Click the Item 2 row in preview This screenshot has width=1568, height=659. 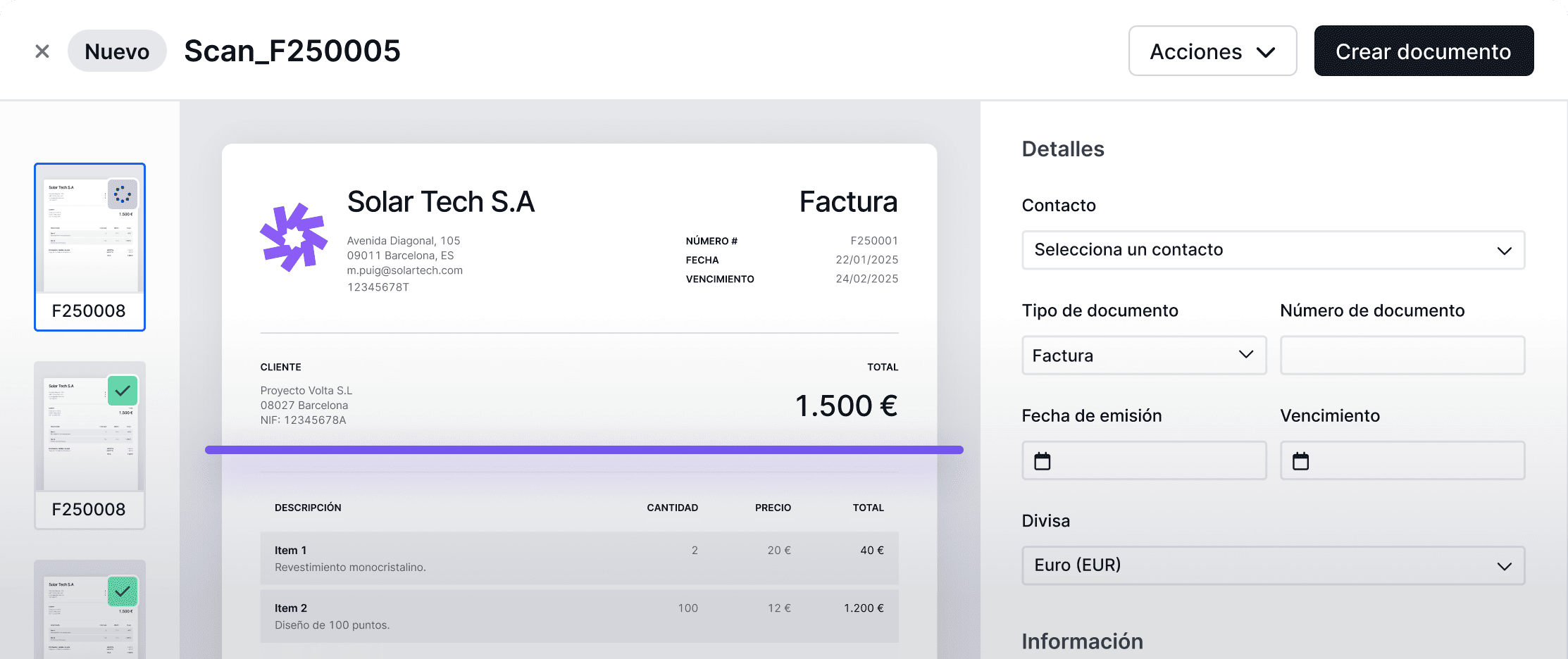point(579,616)
